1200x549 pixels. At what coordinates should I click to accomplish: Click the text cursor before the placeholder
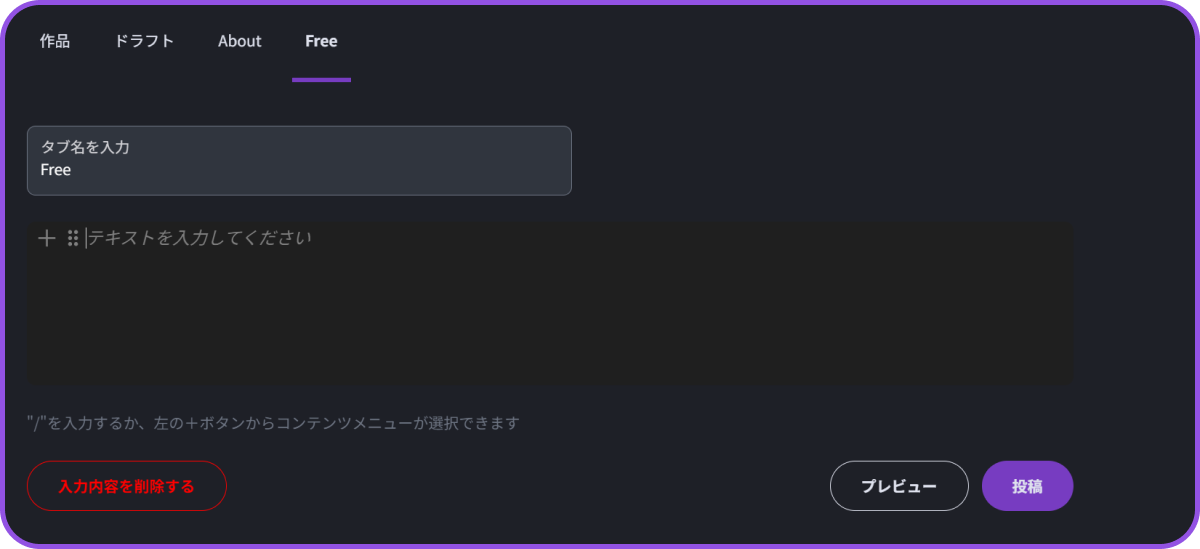click(x=87, y=238)
